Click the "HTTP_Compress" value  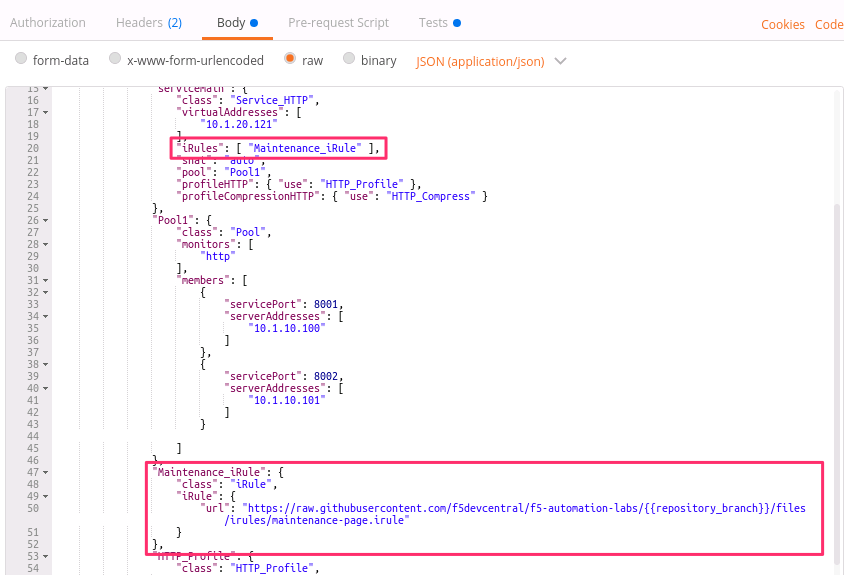pyautogui.click(x=431, y=196)
